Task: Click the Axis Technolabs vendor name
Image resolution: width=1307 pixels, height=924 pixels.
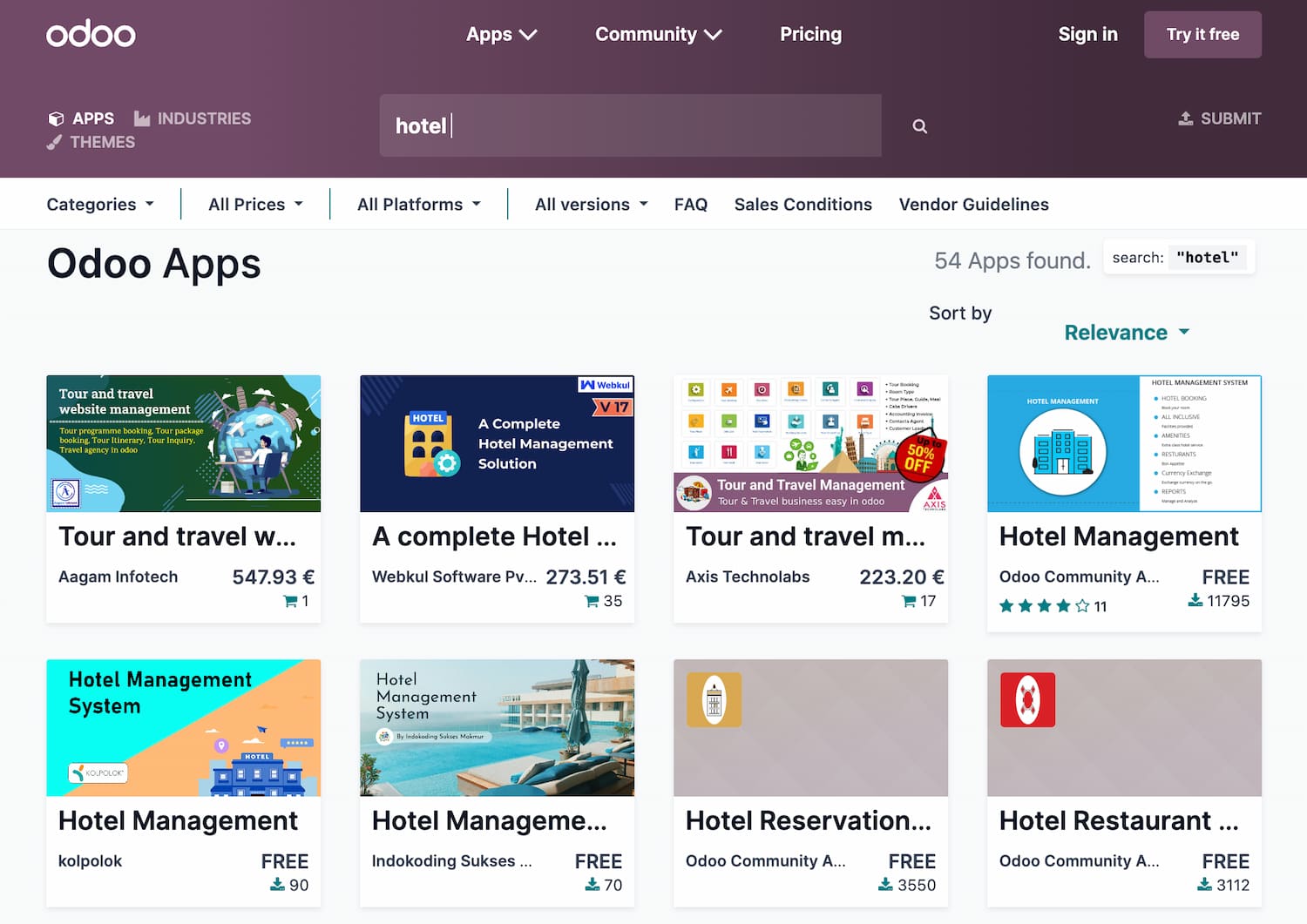Action: tap(748, 577)
